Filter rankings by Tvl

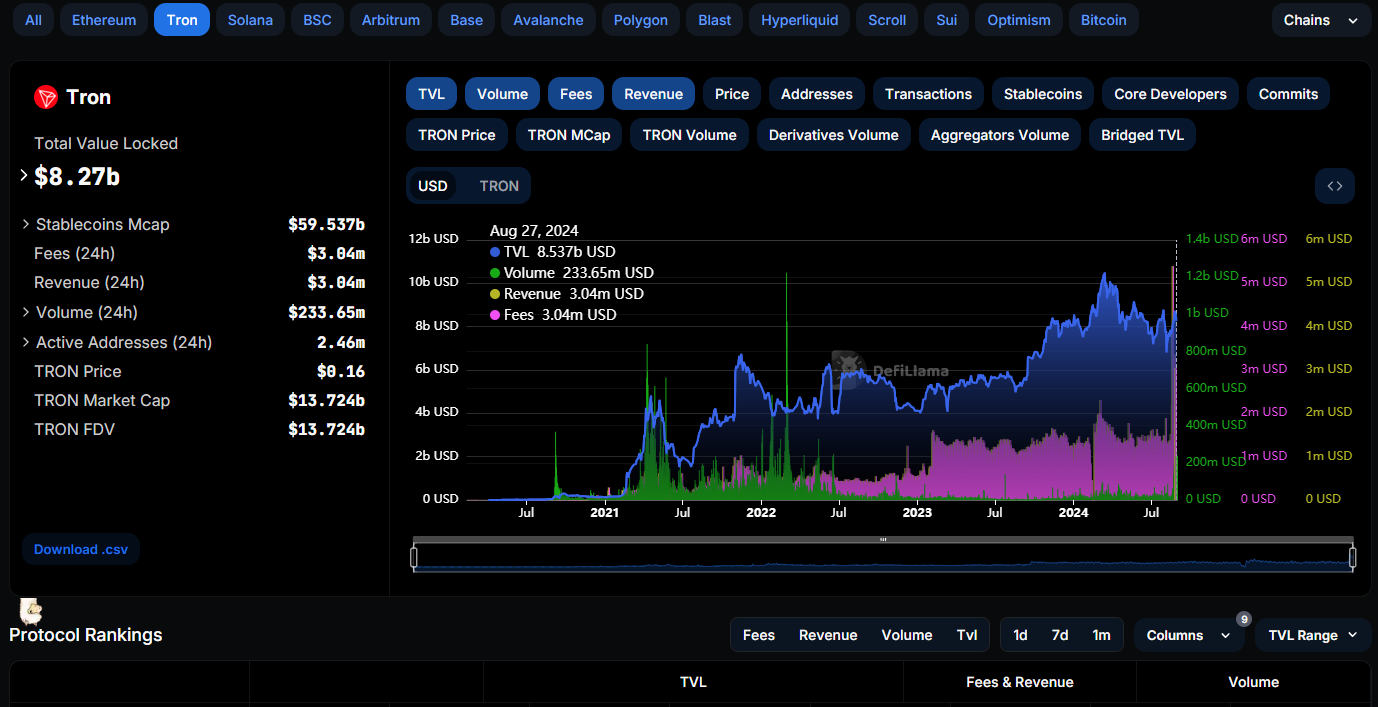(967, 635)
